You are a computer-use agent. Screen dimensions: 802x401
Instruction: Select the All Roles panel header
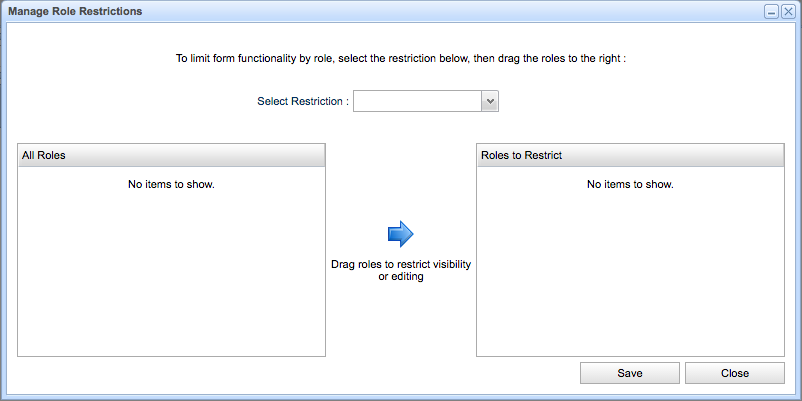click(172, 155)
